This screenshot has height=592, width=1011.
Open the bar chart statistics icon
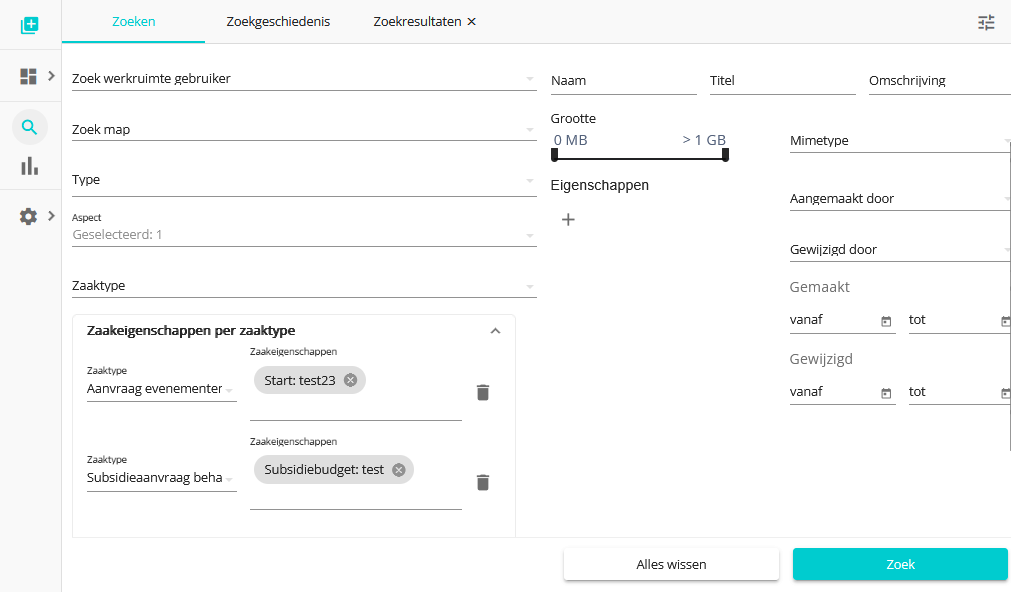30,166
